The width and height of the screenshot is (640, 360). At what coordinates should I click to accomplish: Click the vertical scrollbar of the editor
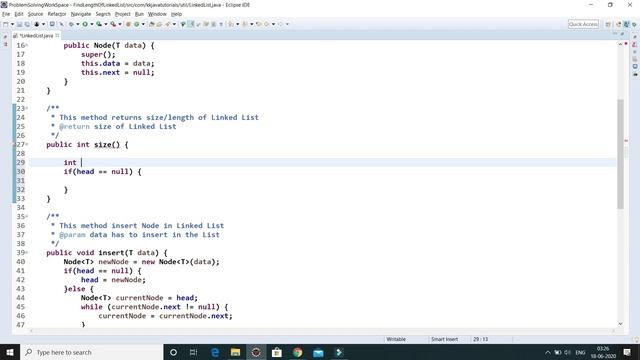point(620,154)
